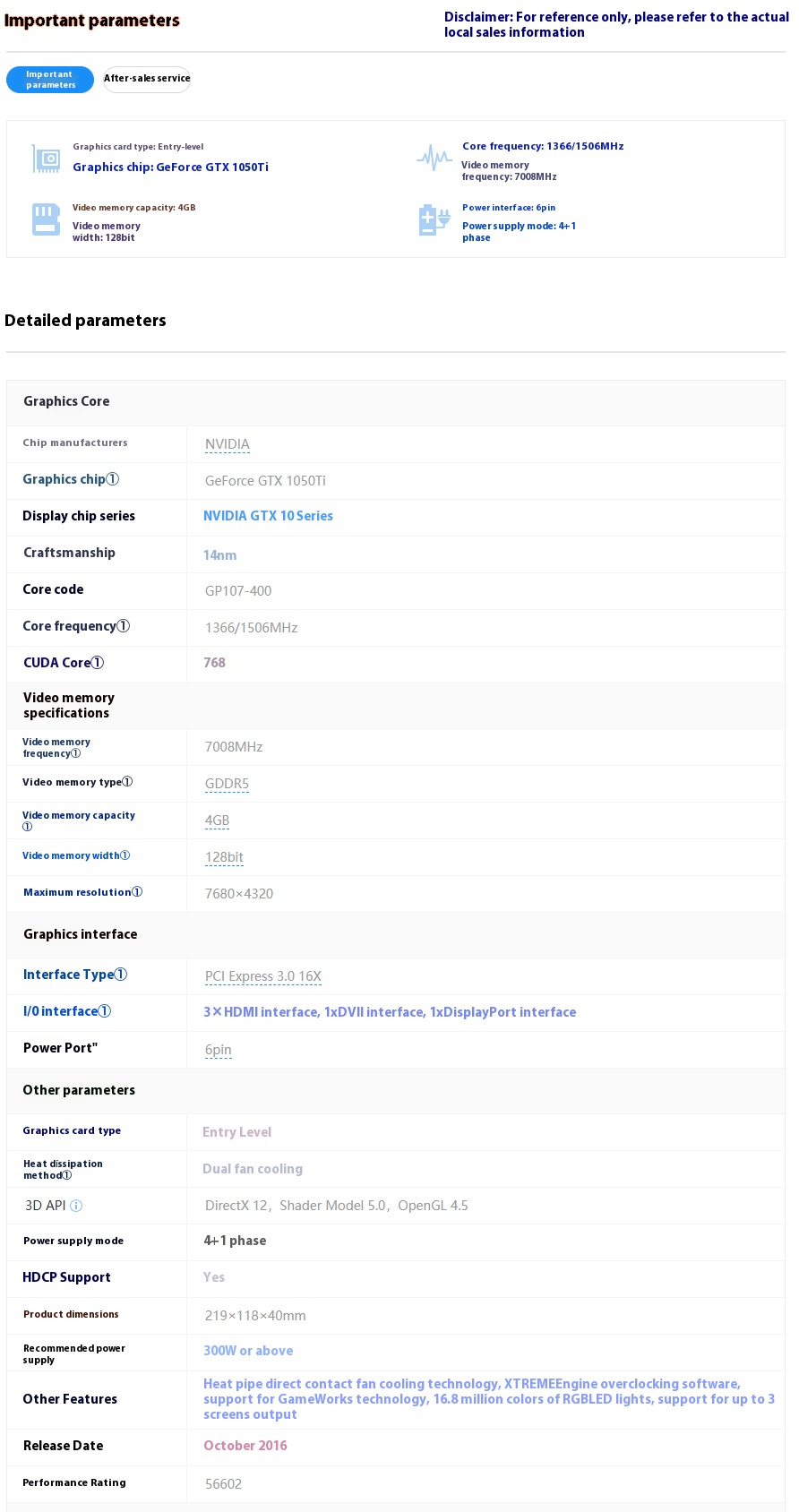Click the info circle next to Interface Type

(121, 975)
